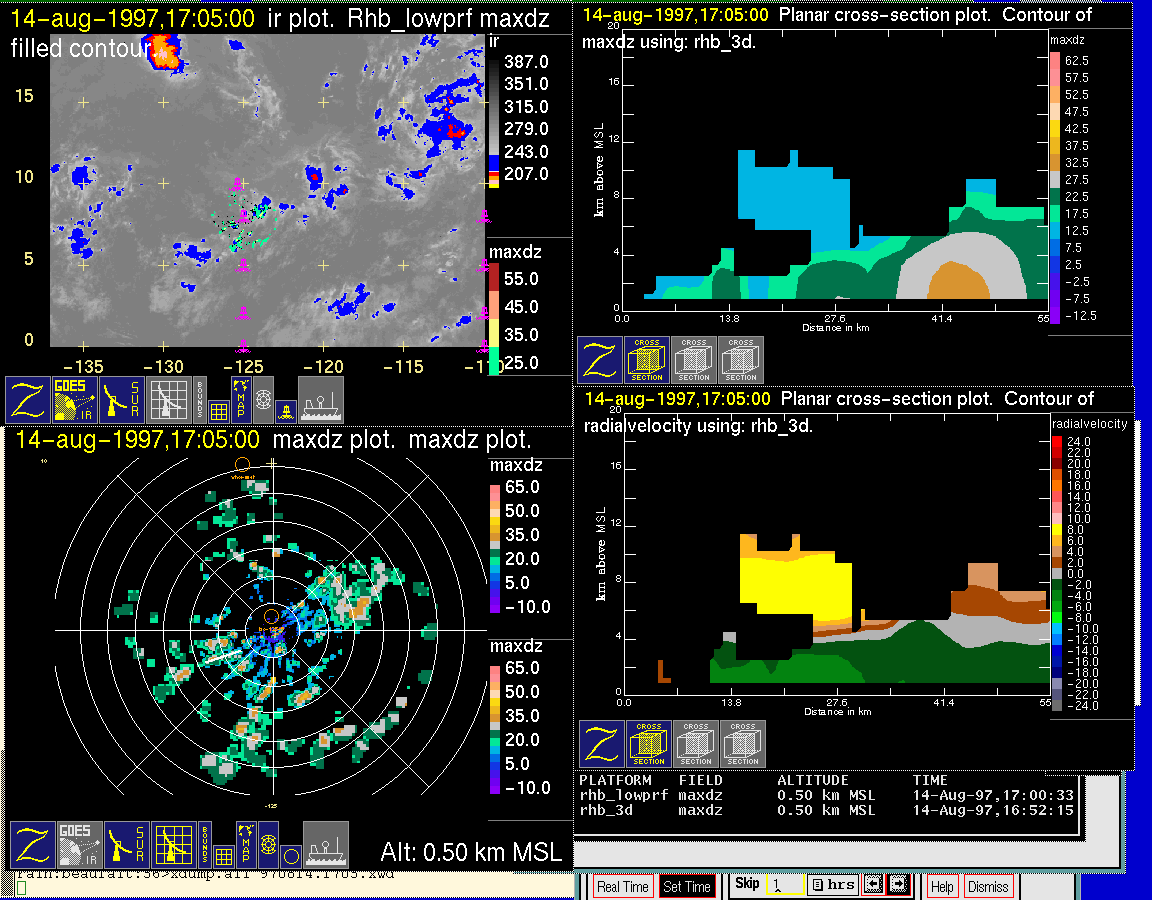Click the Set Time button
This screenshot has height=900, width=1152.
[x=687, y=886]
